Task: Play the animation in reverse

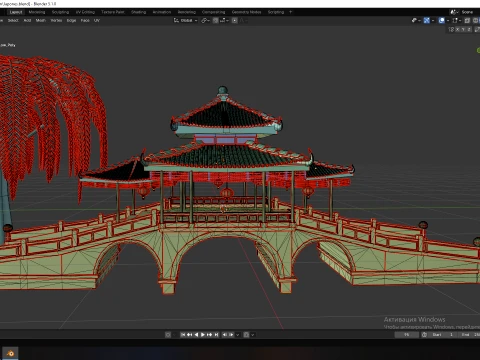Action: point(196,335)
